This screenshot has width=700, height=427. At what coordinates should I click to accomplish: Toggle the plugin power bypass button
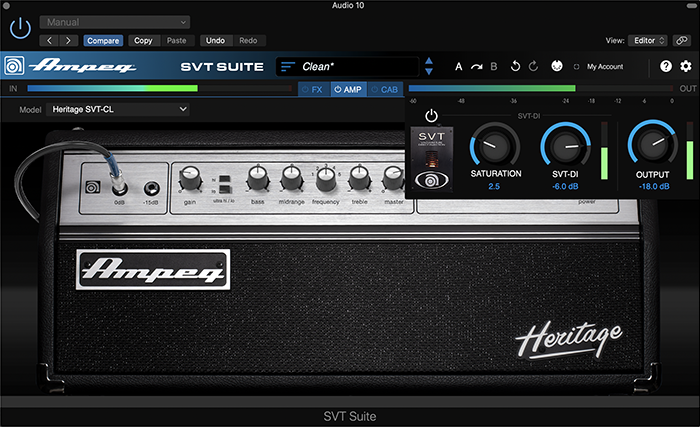20,28
